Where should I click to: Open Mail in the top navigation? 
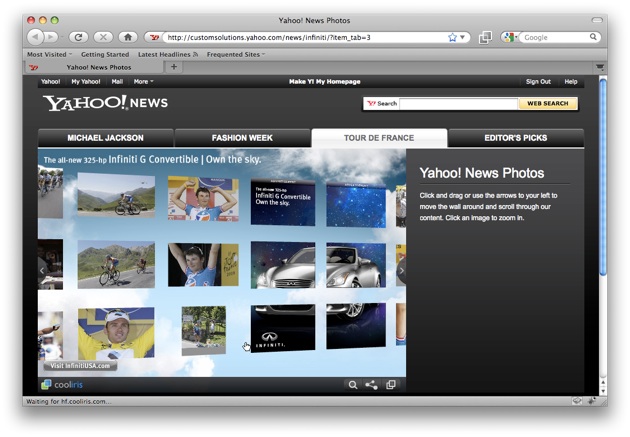tap(117, 82)
